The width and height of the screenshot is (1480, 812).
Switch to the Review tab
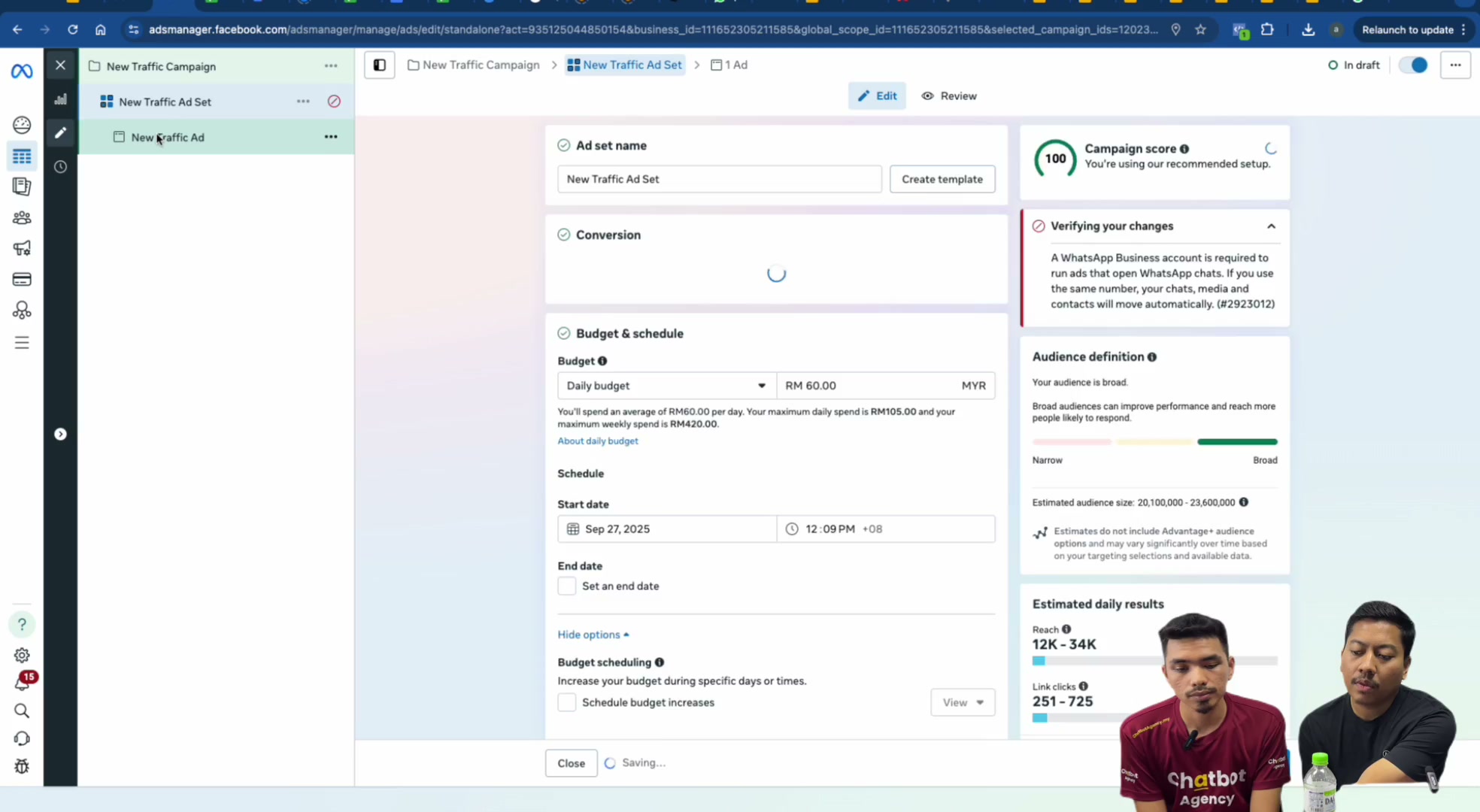pos(949,96)
